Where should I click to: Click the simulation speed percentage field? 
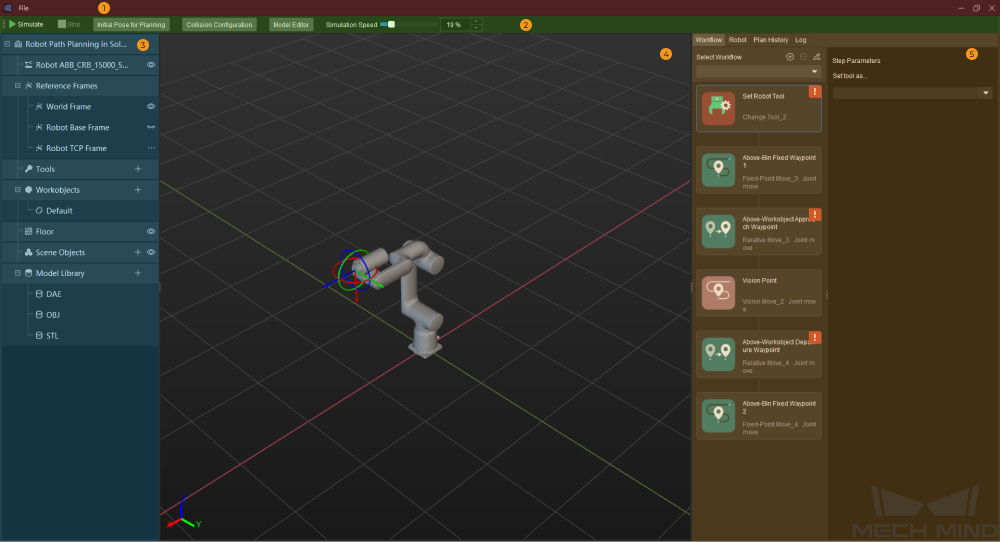tap(456, 24)
